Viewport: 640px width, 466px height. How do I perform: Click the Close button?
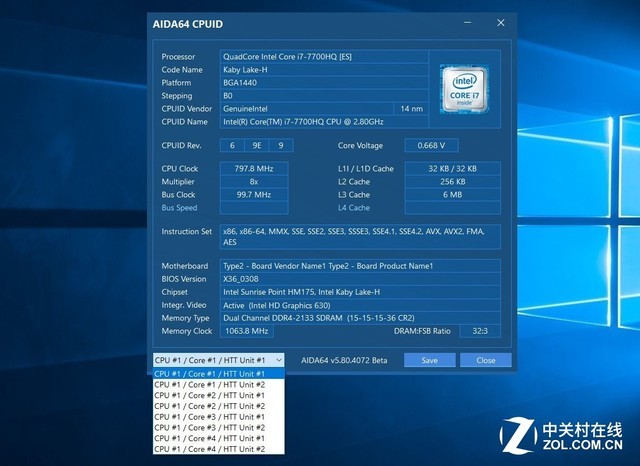click(486, 360)
